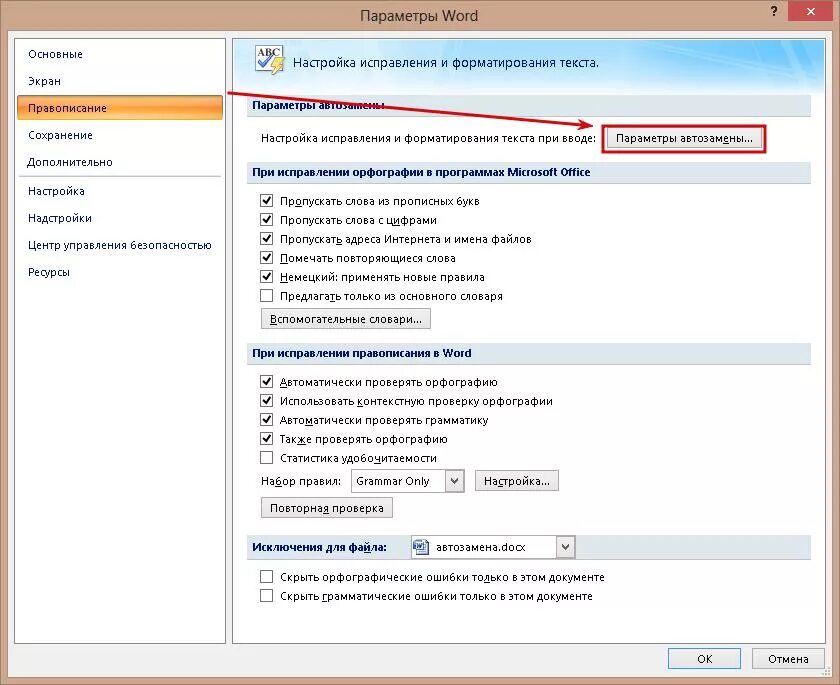Enable Статистика удобочитаемости checkbox
This screenshot has width=840, height=685.
pyautogui.click(x=266, y=458)
